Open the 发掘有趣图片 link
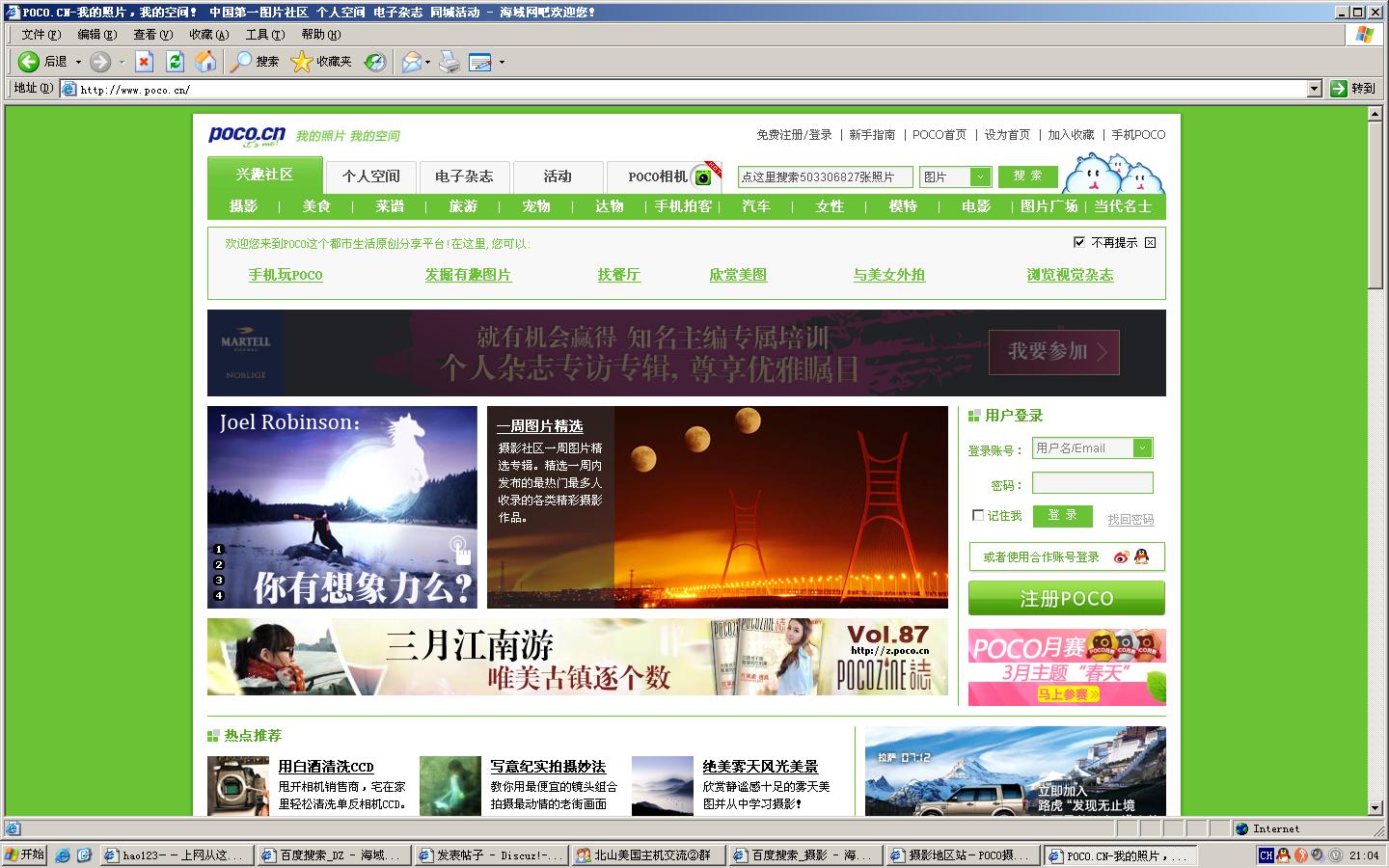 (468, 275)
